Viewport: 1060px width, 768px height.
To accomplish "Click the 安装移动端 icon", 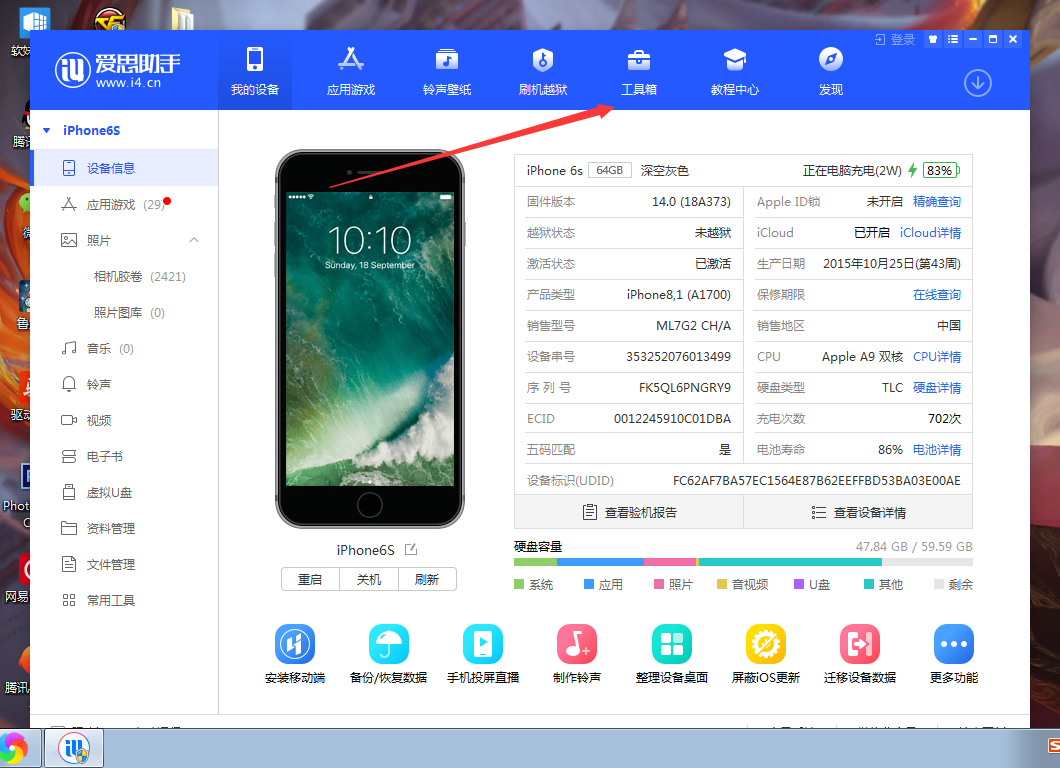I will (x=295, y=644).
